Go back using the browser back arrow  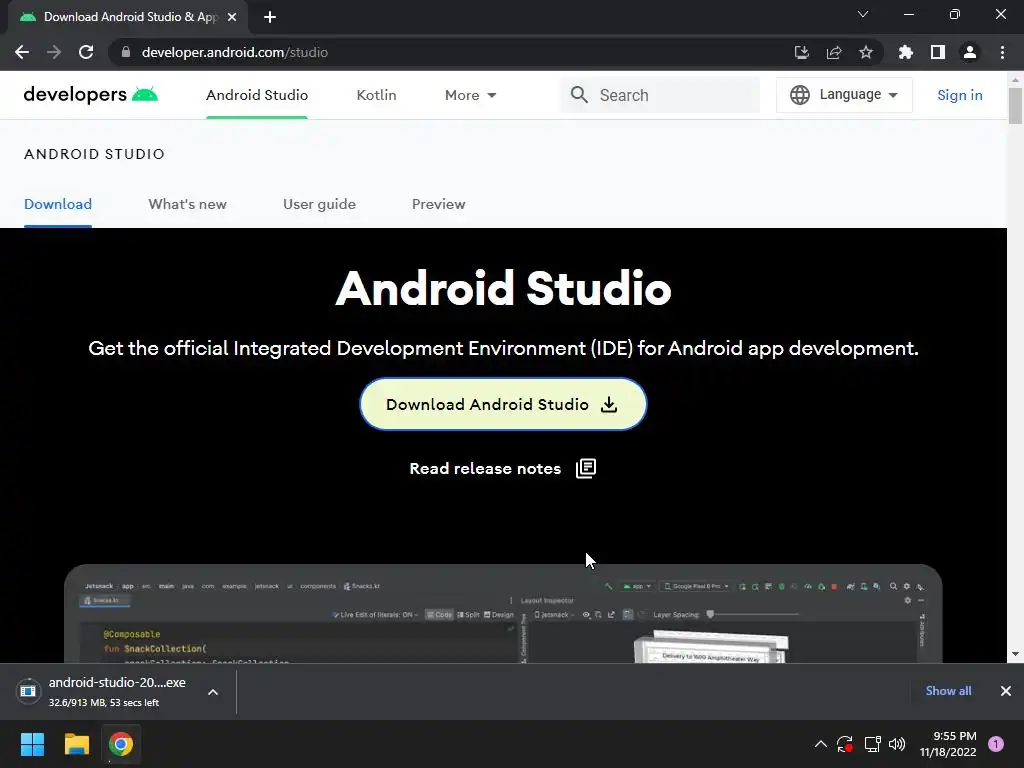(x=22, y=52)
